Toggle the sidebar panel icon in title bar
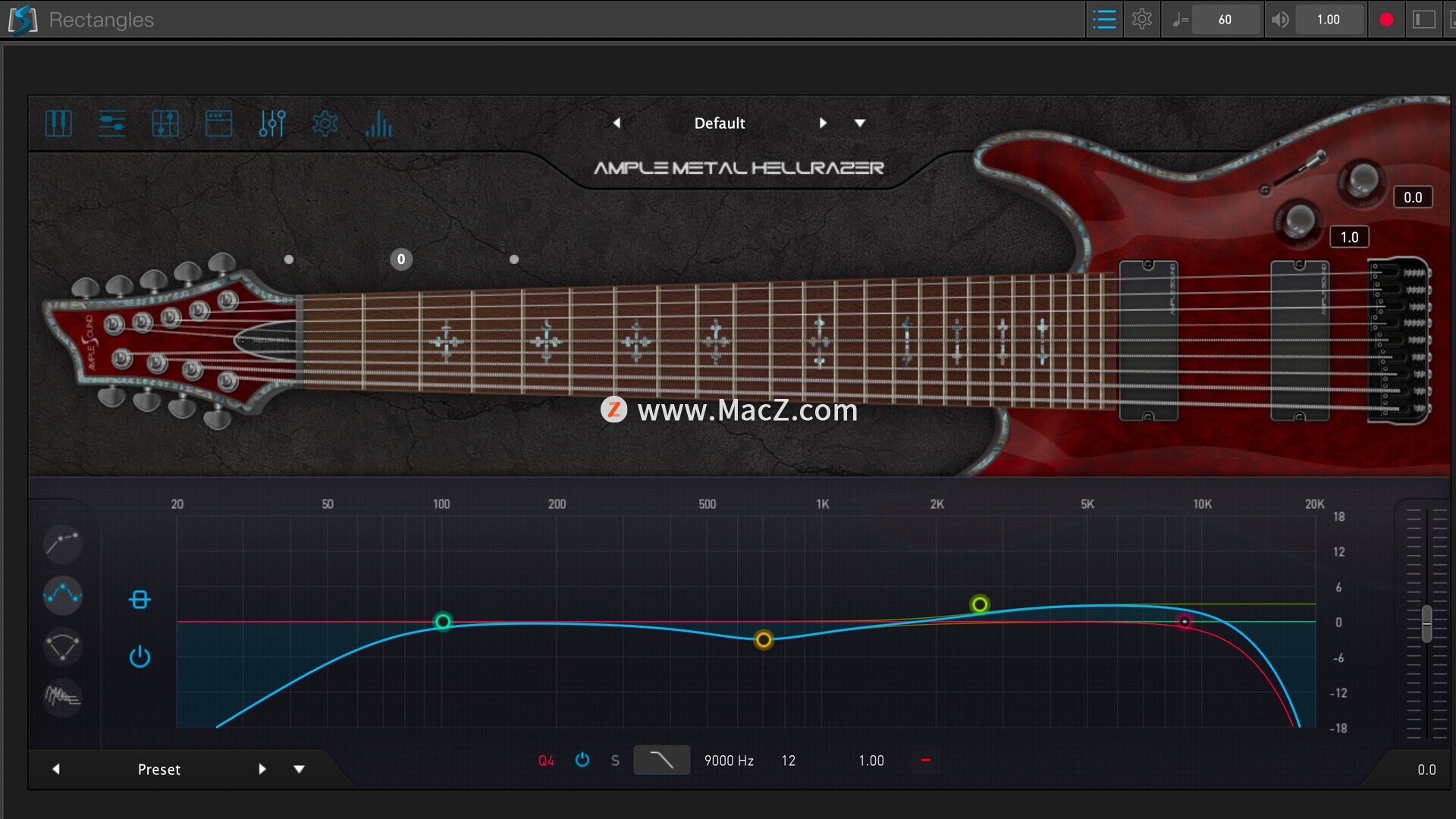This screenshot has width=1456, height=819. tap(1424, 20)
